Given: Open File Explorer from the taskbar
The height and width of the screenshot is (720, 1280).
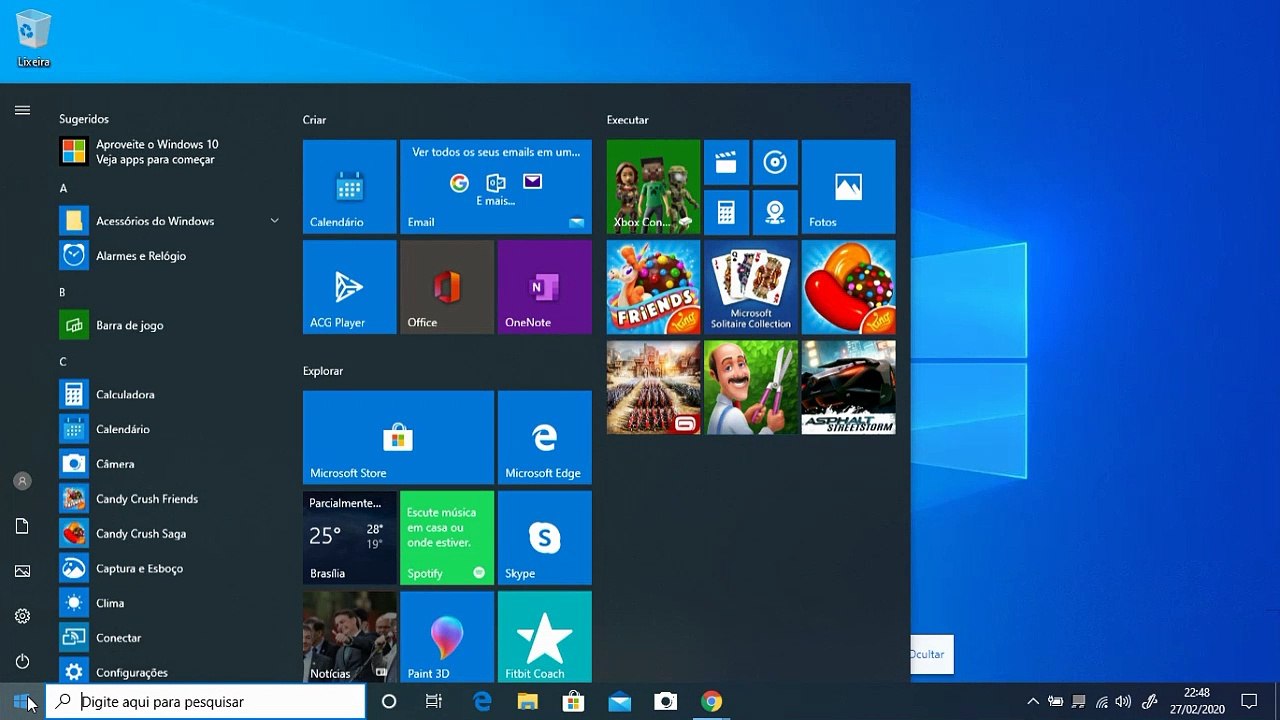Looking at the screenshot, I should tap(528, 702).
